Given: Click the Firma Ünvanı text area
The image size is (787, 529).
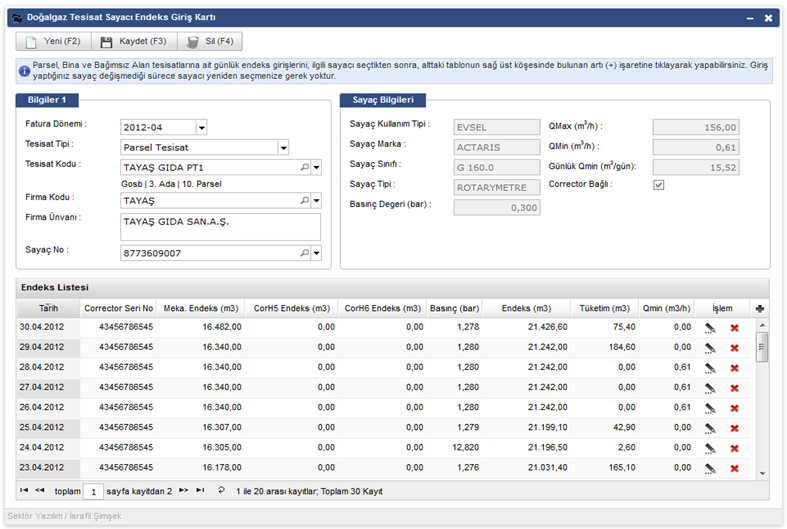Looking at the screenshot, I should pos(220,227).
